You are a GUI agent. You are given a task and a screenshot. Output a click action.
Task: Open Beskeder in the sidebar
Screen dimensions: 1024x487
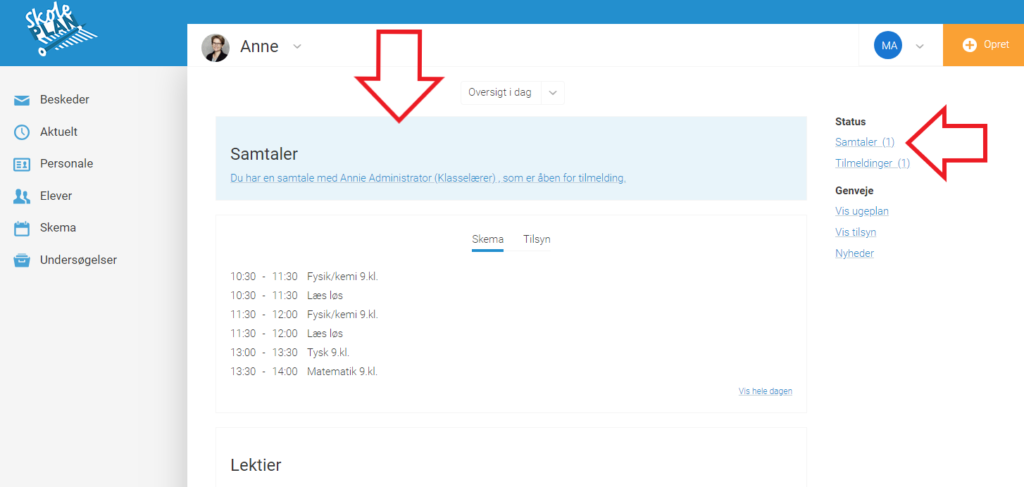click(x=64, y=100)
